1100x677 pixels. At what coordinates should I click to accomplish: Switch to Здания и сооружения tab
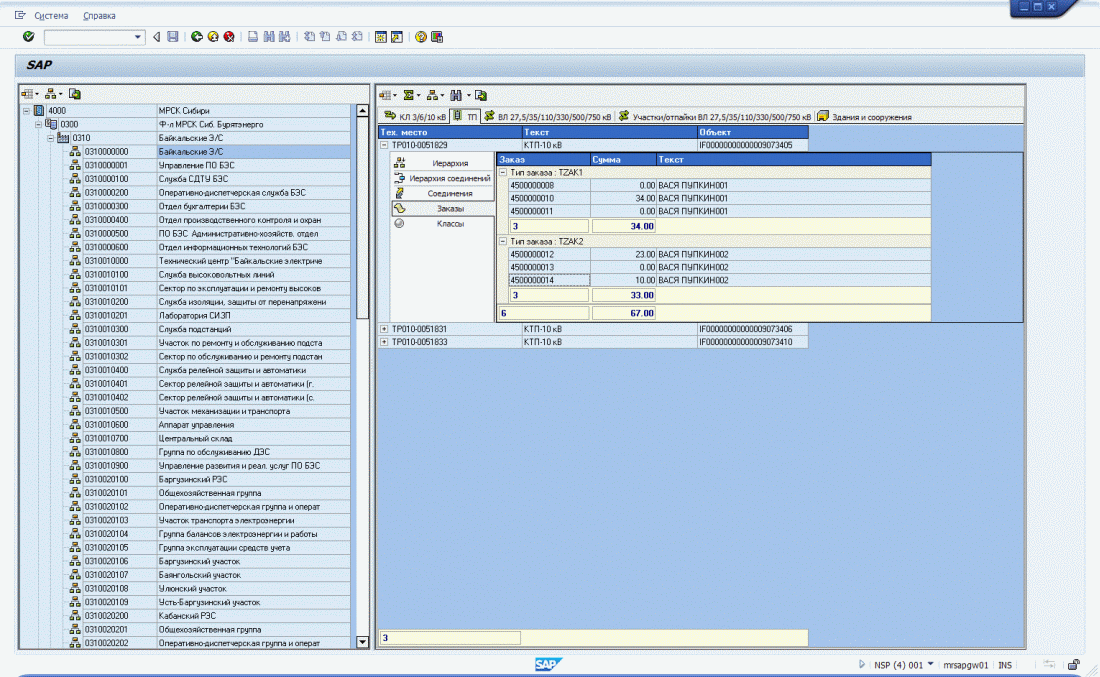click(x=864, y=116)
